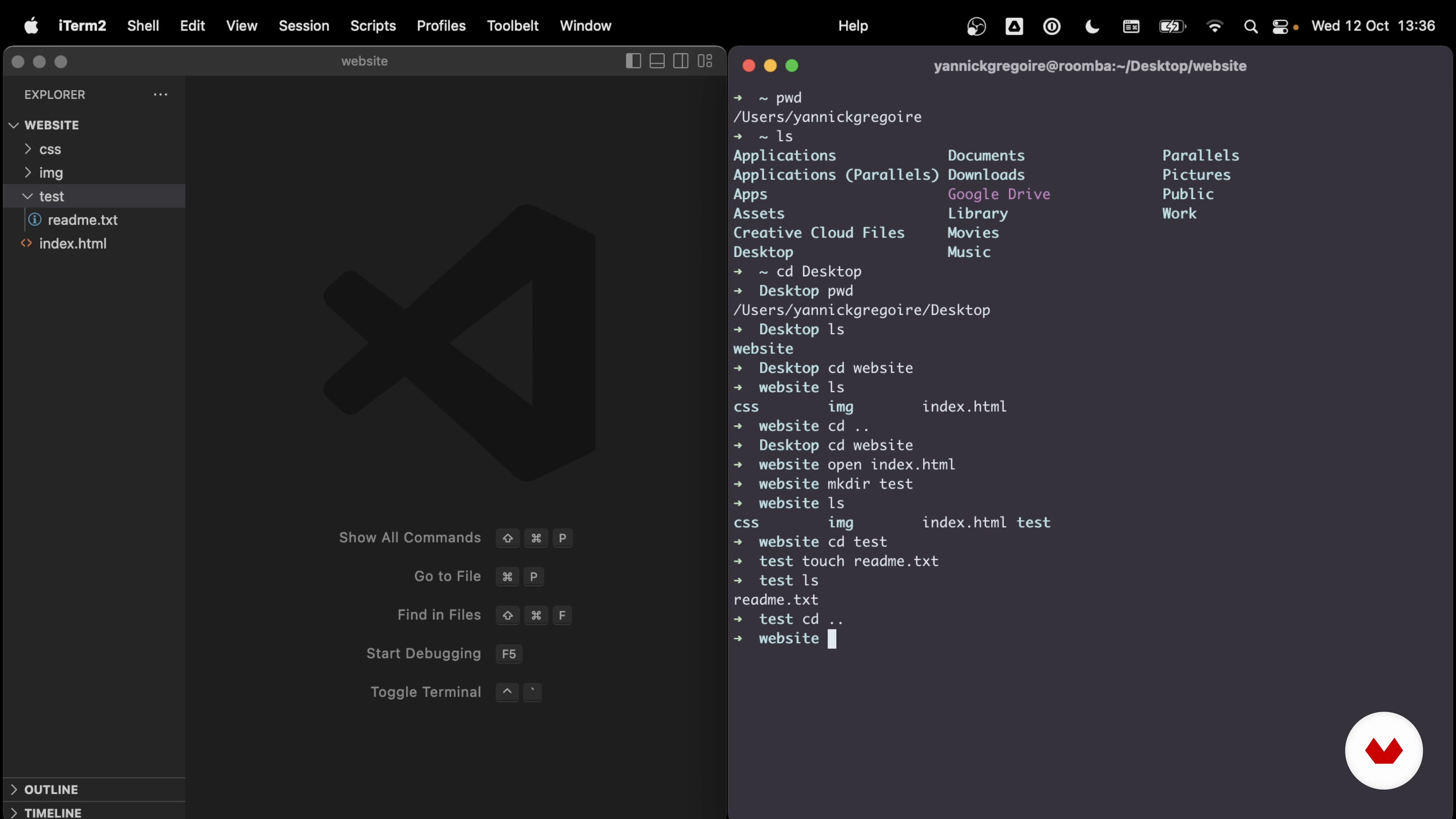The width and height of the screenshot is (1456, 819).
Task: Click the Start Debugging hint
Action: point(424,653)
